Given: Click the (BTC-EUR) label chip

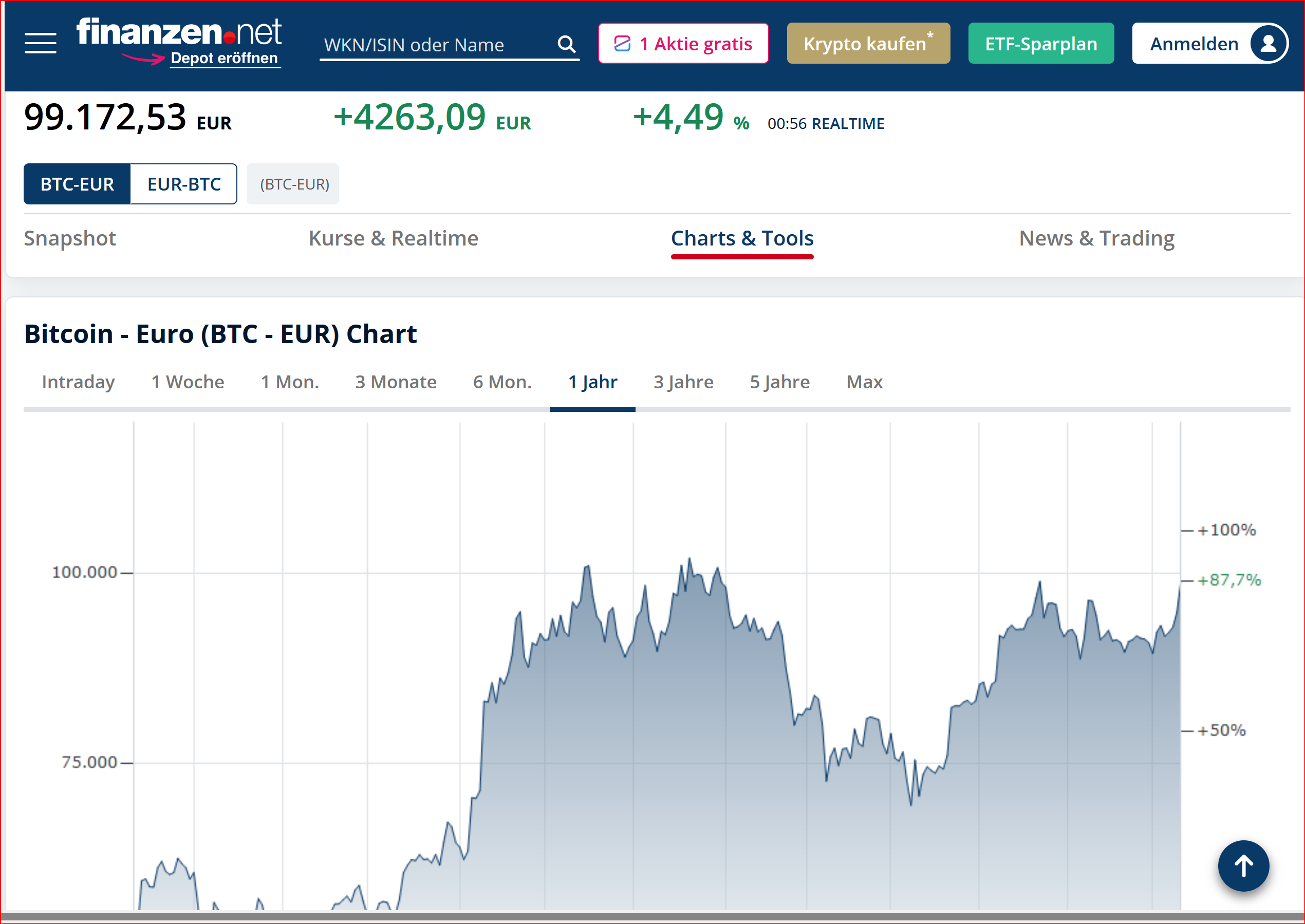Looking at the screenshot, I should point(293,184).
